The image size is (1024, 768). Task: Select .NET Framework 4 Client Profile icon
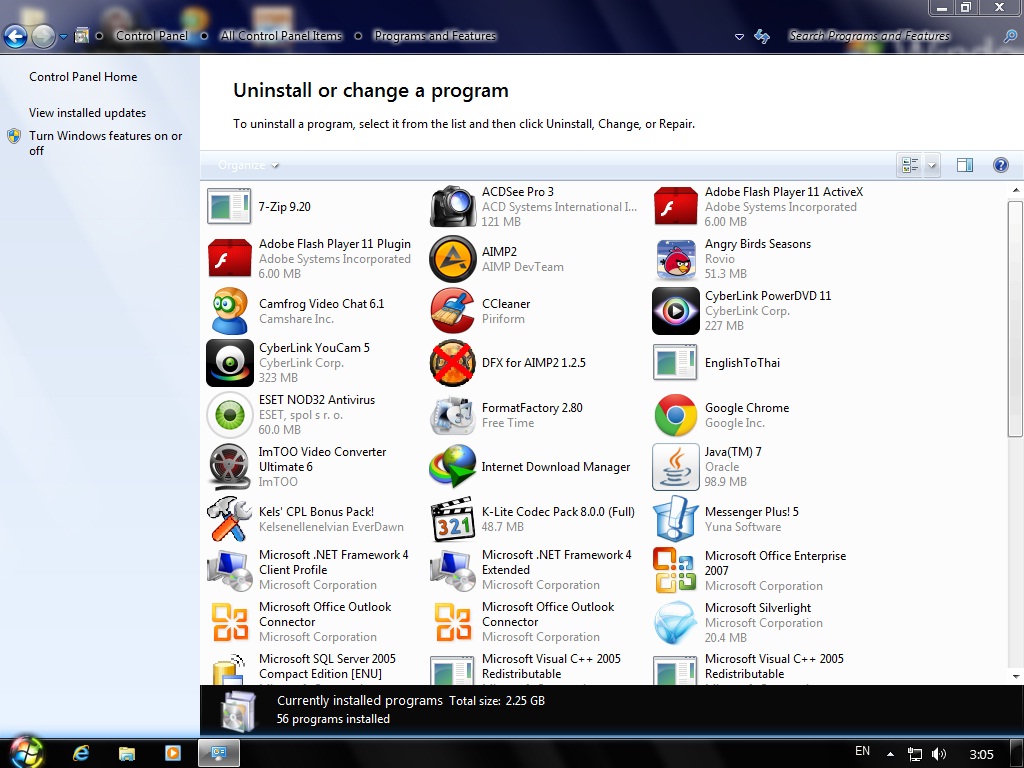coord(229,571)
